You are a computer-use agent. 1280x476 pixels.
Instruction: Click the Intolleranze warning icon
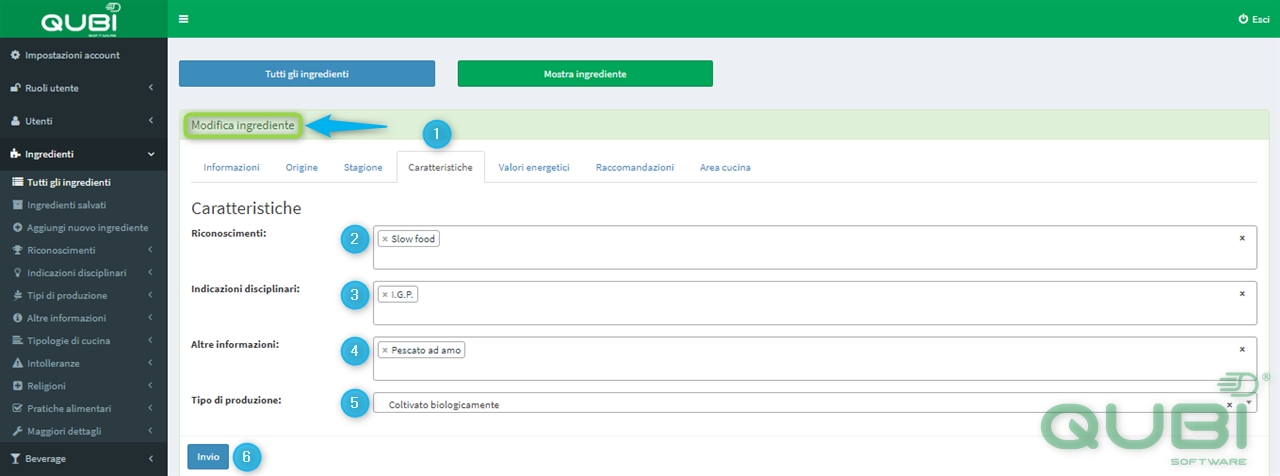pyautogui.click(x=17, y=363)
